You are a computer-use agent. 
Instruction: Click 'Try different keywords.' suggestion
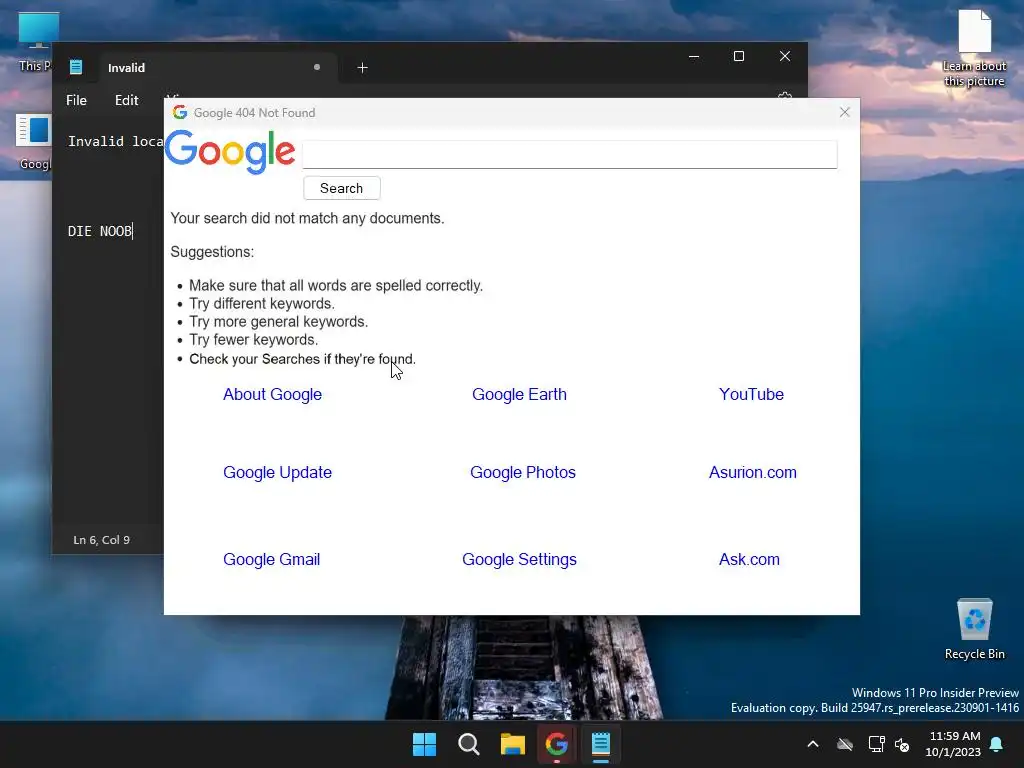point(262,304)
